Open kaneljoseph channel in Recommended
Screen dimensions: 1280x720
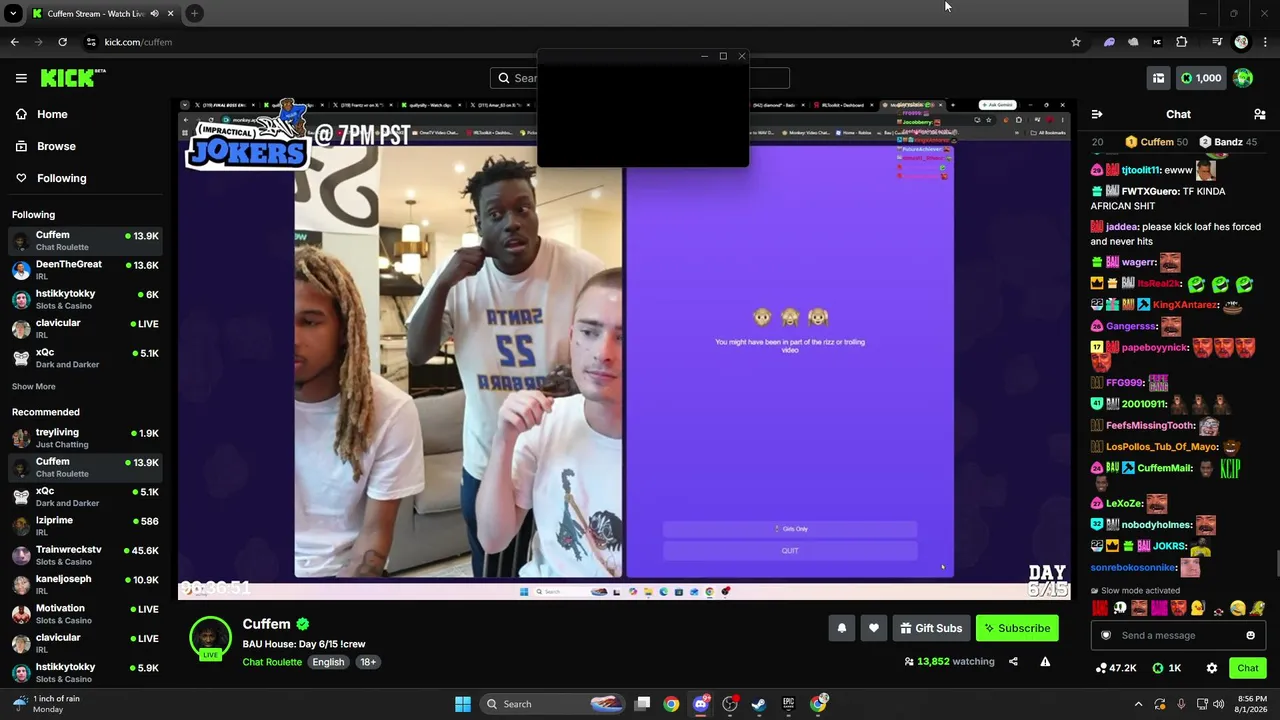click(x=85, y=584)
